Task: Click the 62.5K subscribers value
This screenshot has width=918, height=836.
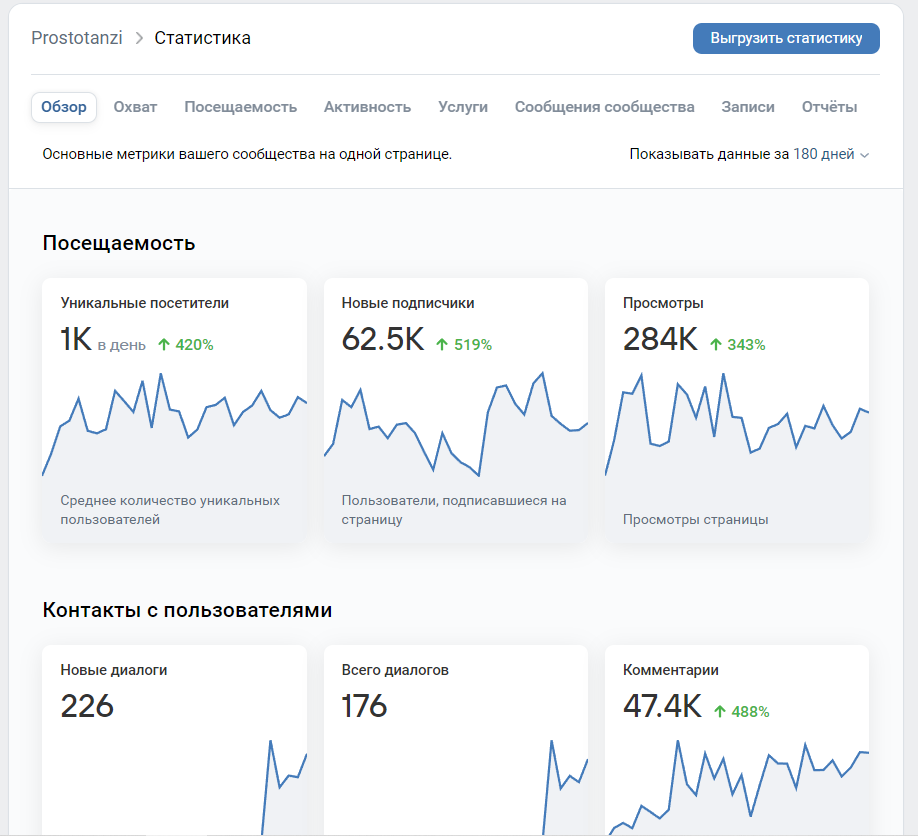Action: [x=383, y=340]
